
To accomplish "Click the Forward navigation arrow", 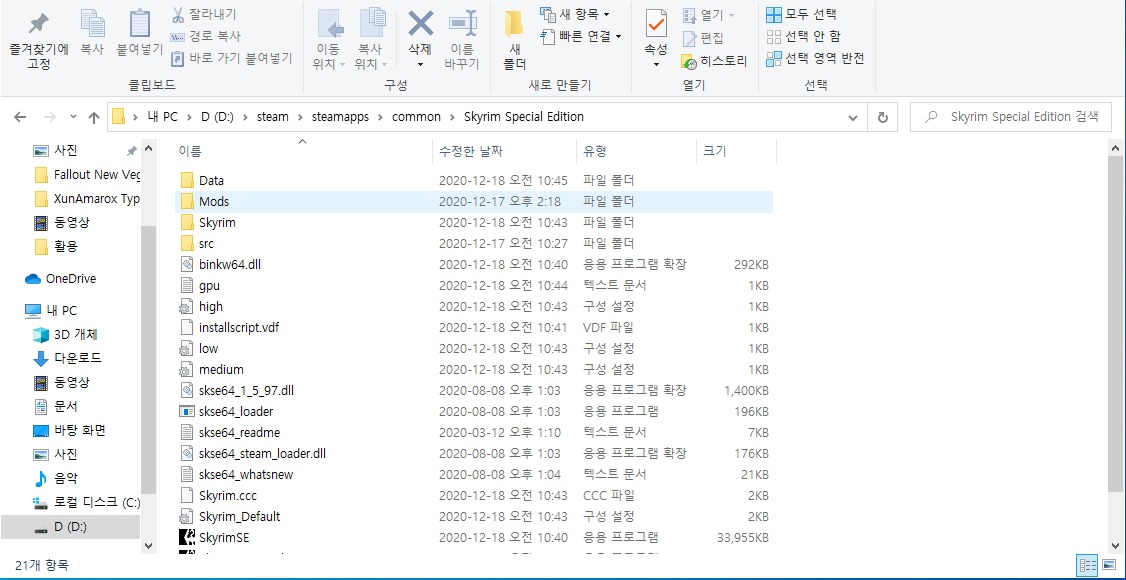I will pyautogui.click(x=50, y=117).
